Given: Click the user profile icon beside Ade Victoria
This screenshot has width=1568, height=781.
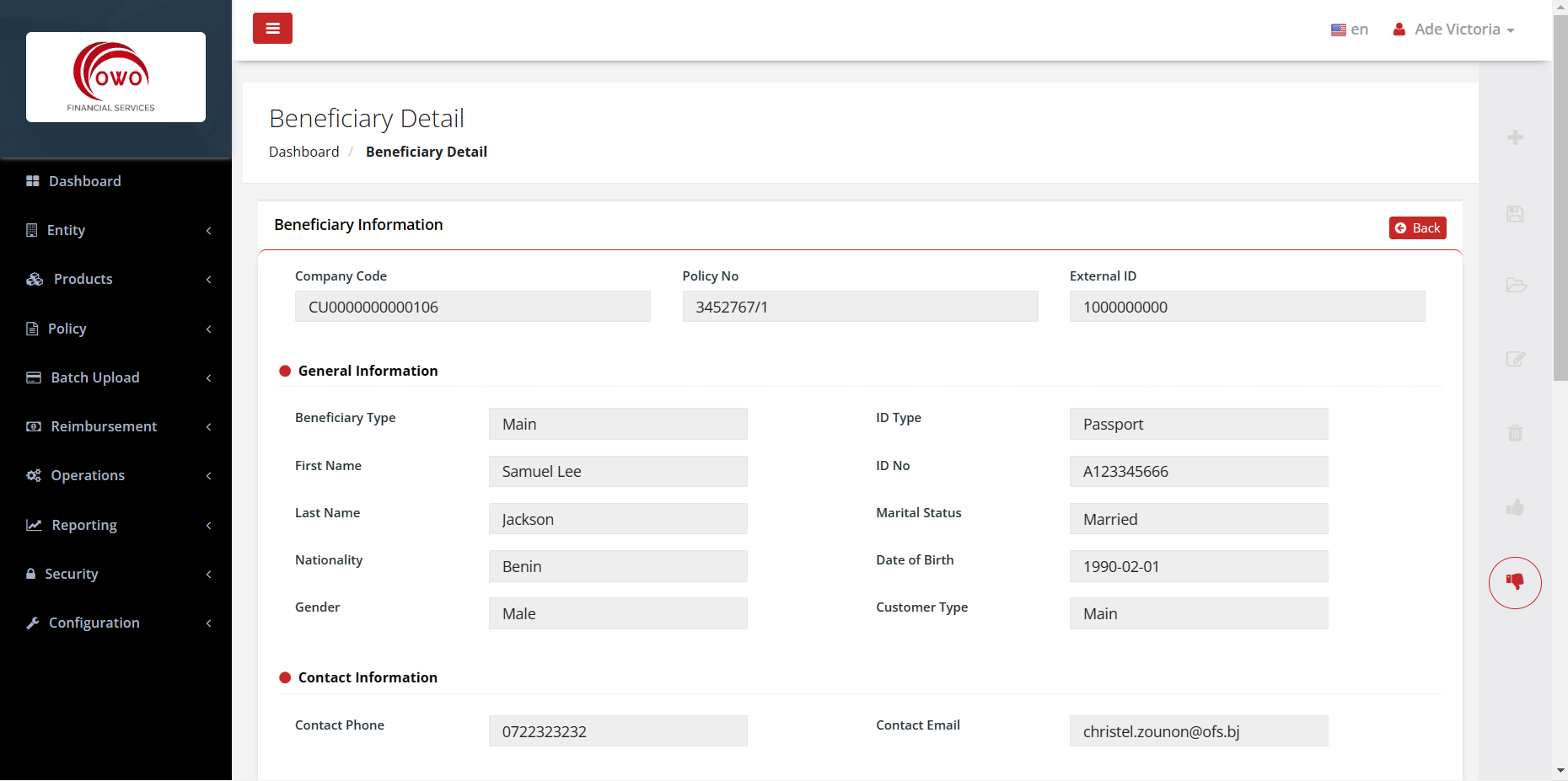Looking at the screenshot, I should [1399, 29].
